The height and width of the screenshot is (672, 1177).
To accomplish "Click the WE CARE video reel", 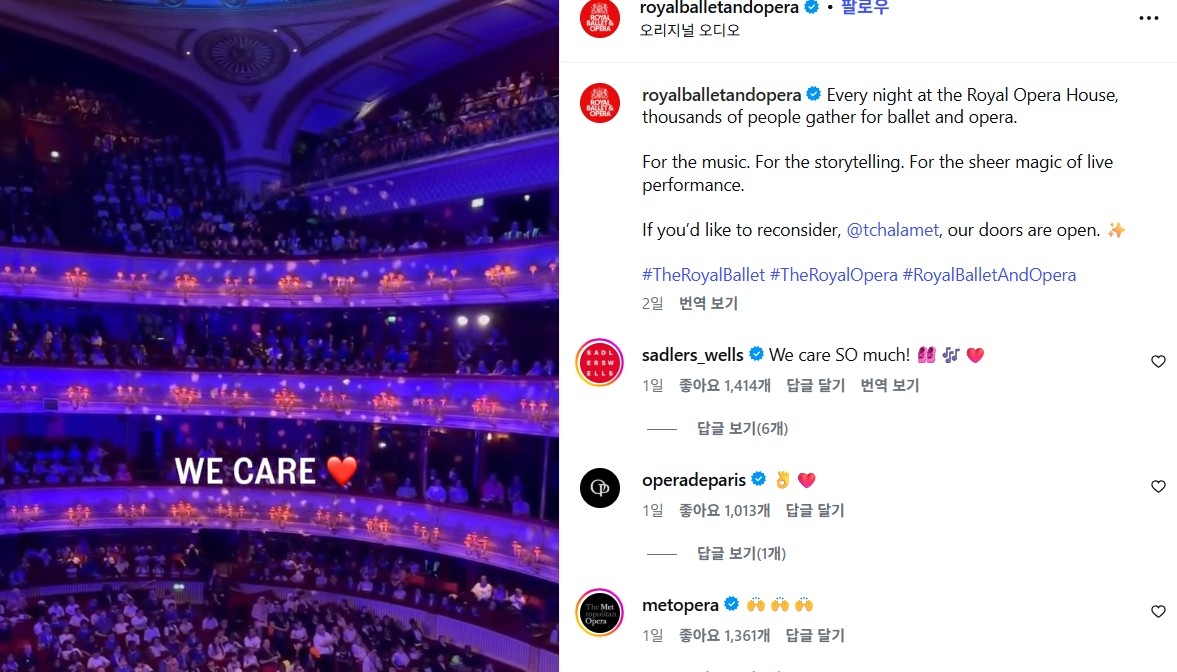I will 279,336.
